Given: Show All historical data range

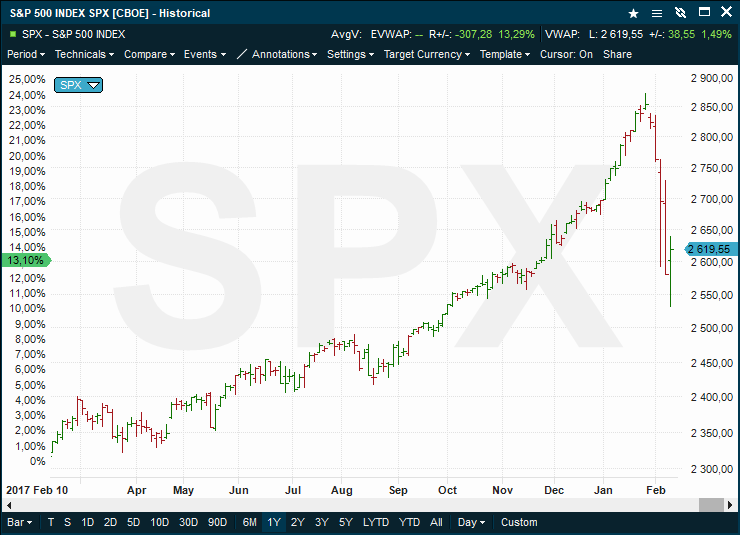Looking at the screenshot, I should 436,522.
